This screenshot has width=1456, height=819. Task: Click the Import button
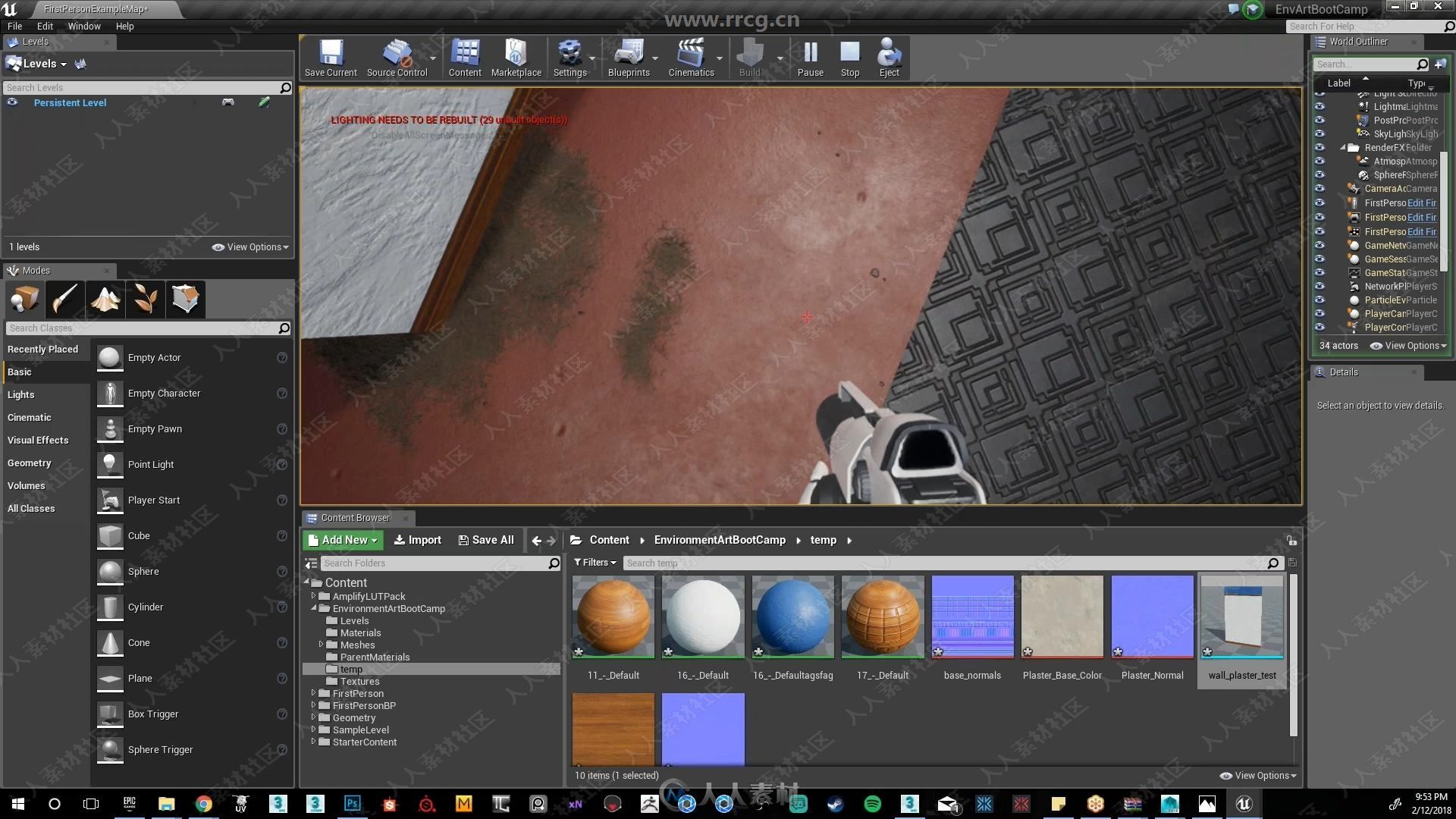[417, 540]
